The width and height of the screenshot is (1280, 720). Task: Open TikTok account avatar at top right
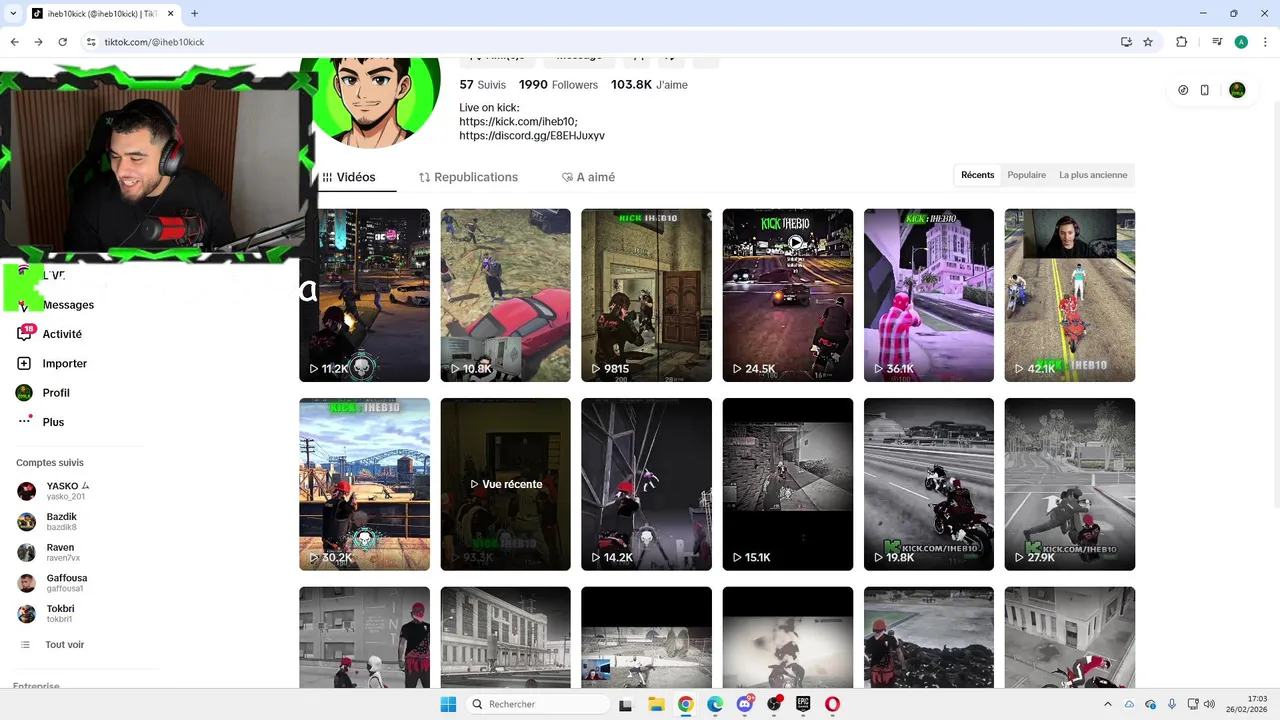1237,90
